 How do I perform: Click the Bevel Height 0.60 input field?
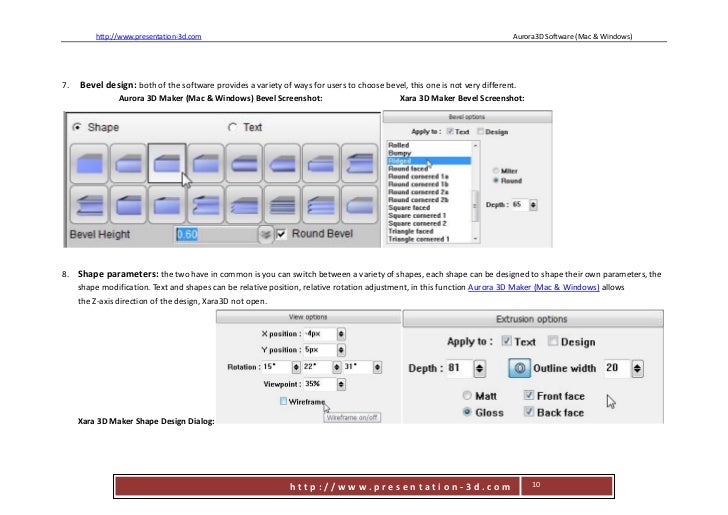click(x=217, y=235)
